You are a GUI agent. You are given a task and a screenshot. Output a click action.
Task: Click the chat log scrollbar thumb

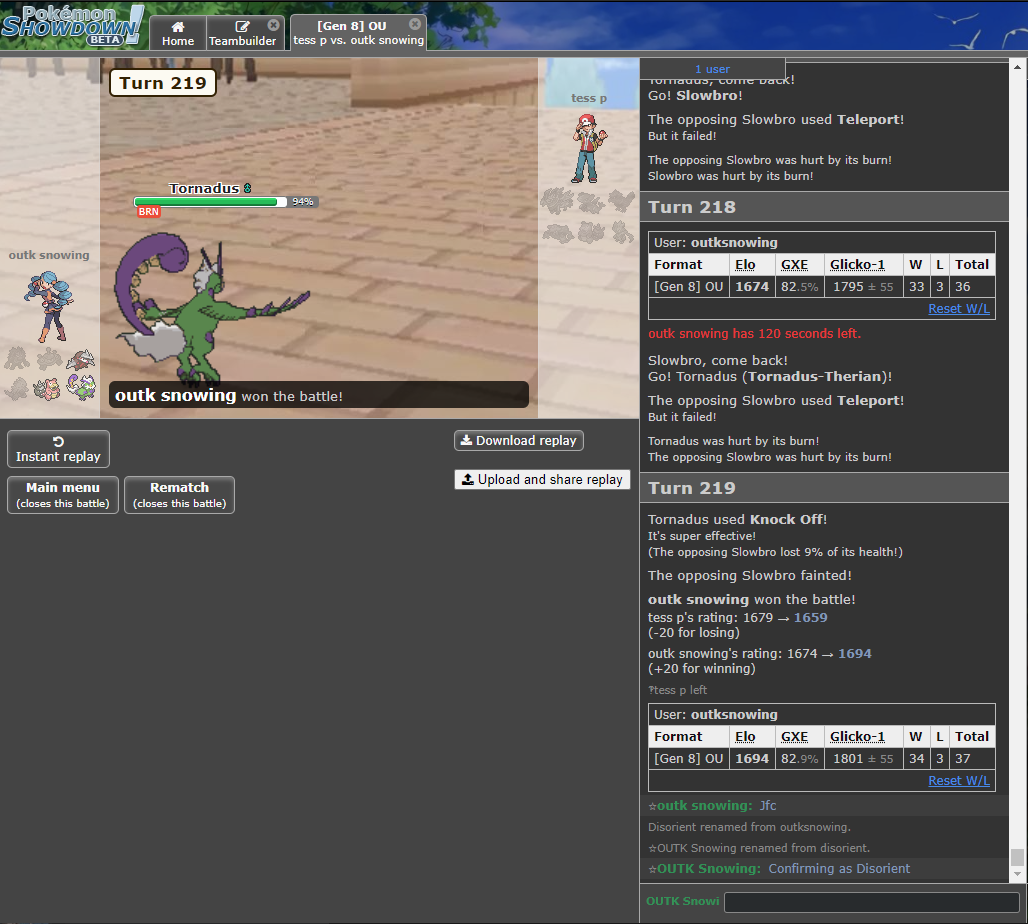point(1017,857)
